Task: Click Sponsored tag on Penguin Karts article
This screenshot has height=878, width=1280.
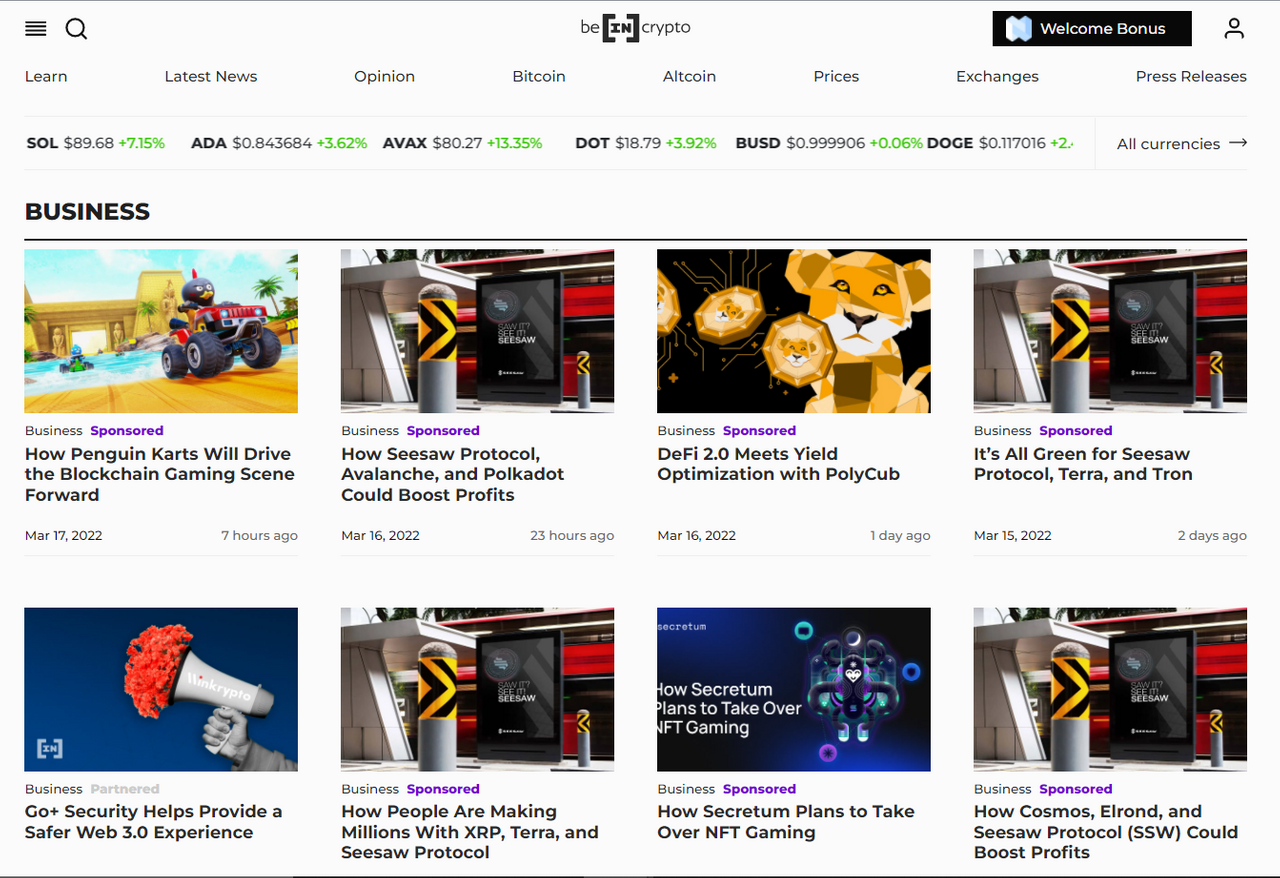Action: pyautogui.click(x=127, y=431)
